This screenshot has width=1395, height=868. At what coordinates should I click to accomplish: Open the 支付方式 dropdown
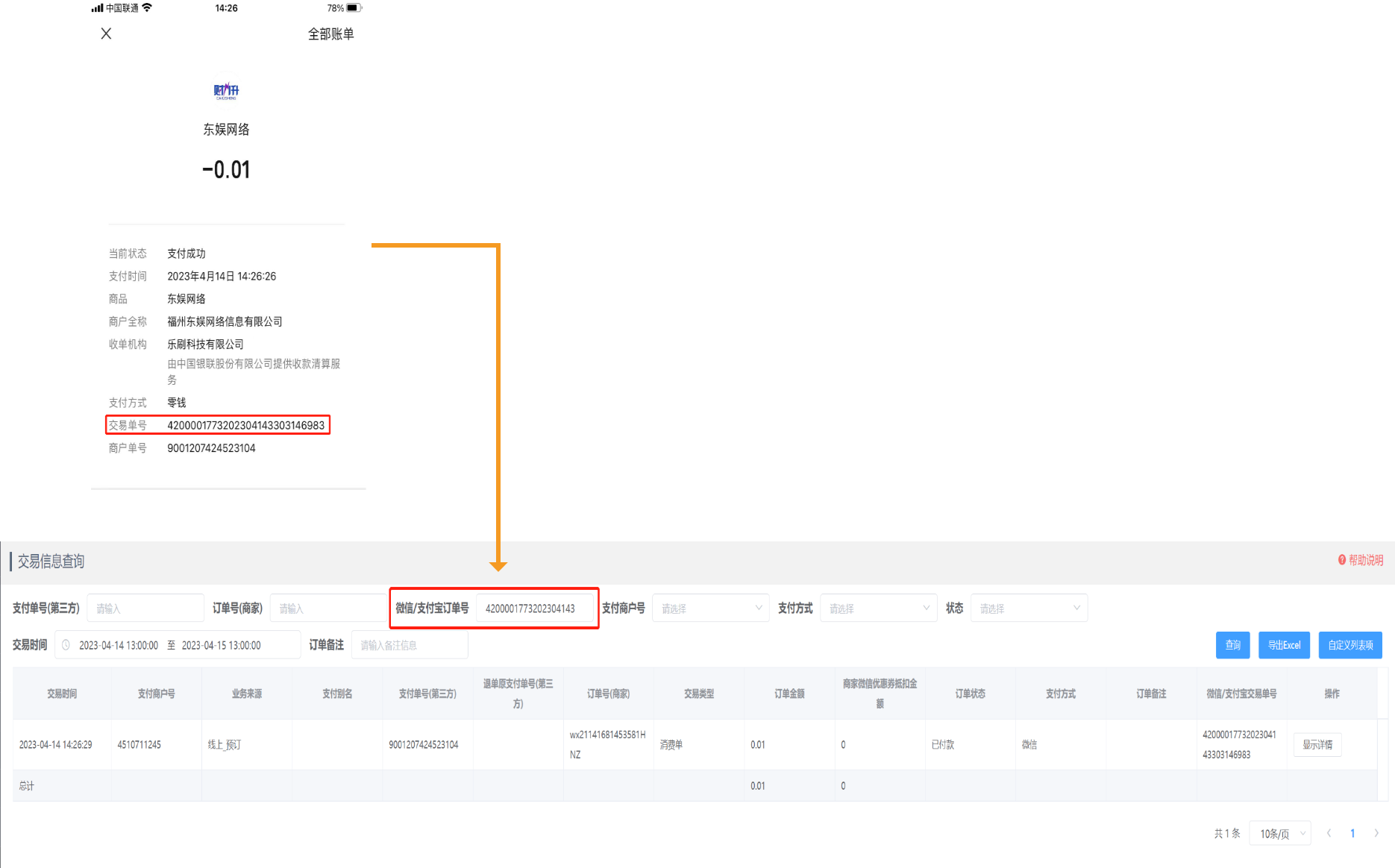tap(878, 608)
